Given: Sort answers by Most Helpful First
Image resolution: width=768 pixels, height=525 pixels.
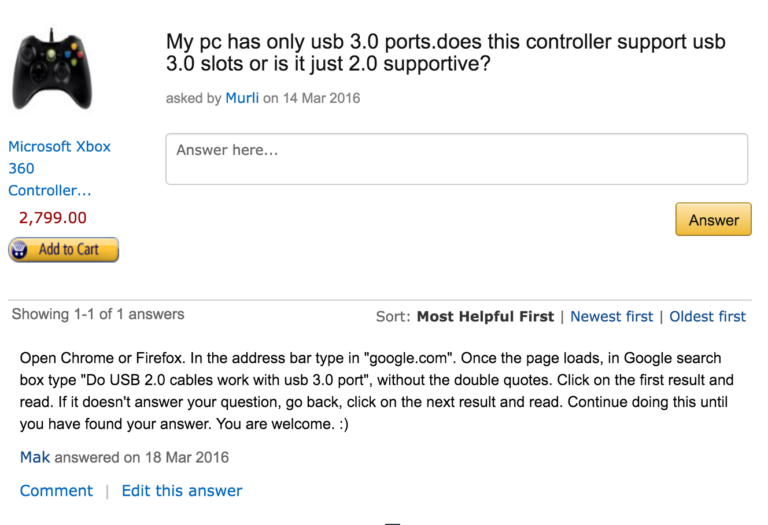Looking at the screenshot, I should (485, 316).
